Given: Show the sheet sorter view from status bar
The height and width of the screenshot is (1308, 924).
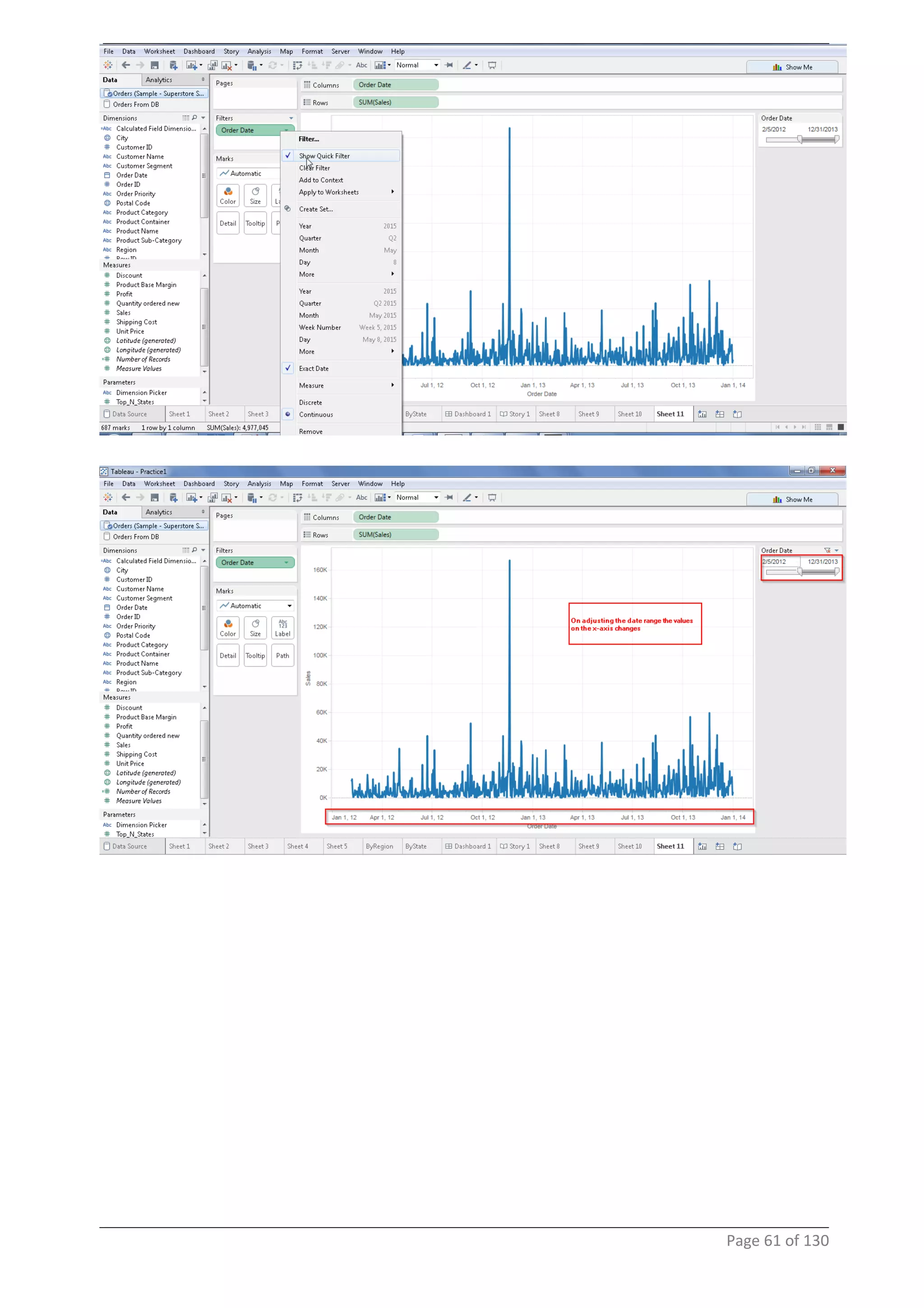Looking at the screenshot, I should (818, 427).
